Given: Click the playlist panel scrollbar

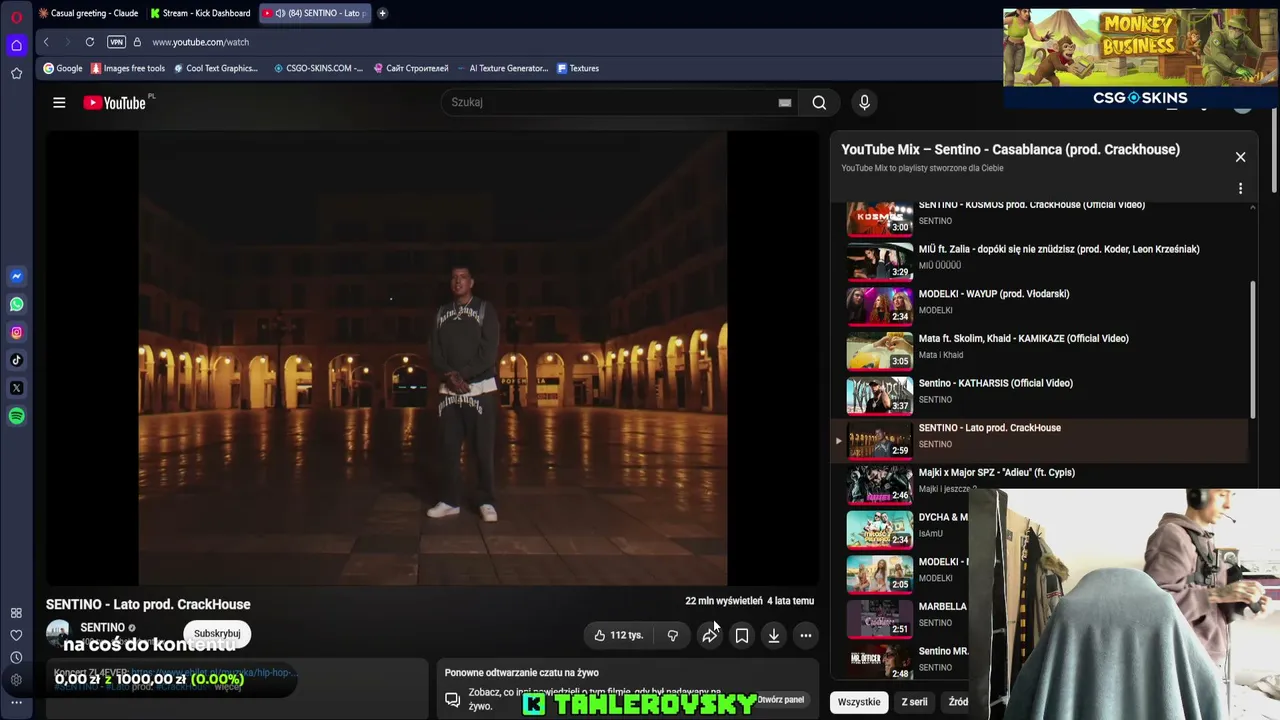Looking at the screenshot, I should point(1252,350).
